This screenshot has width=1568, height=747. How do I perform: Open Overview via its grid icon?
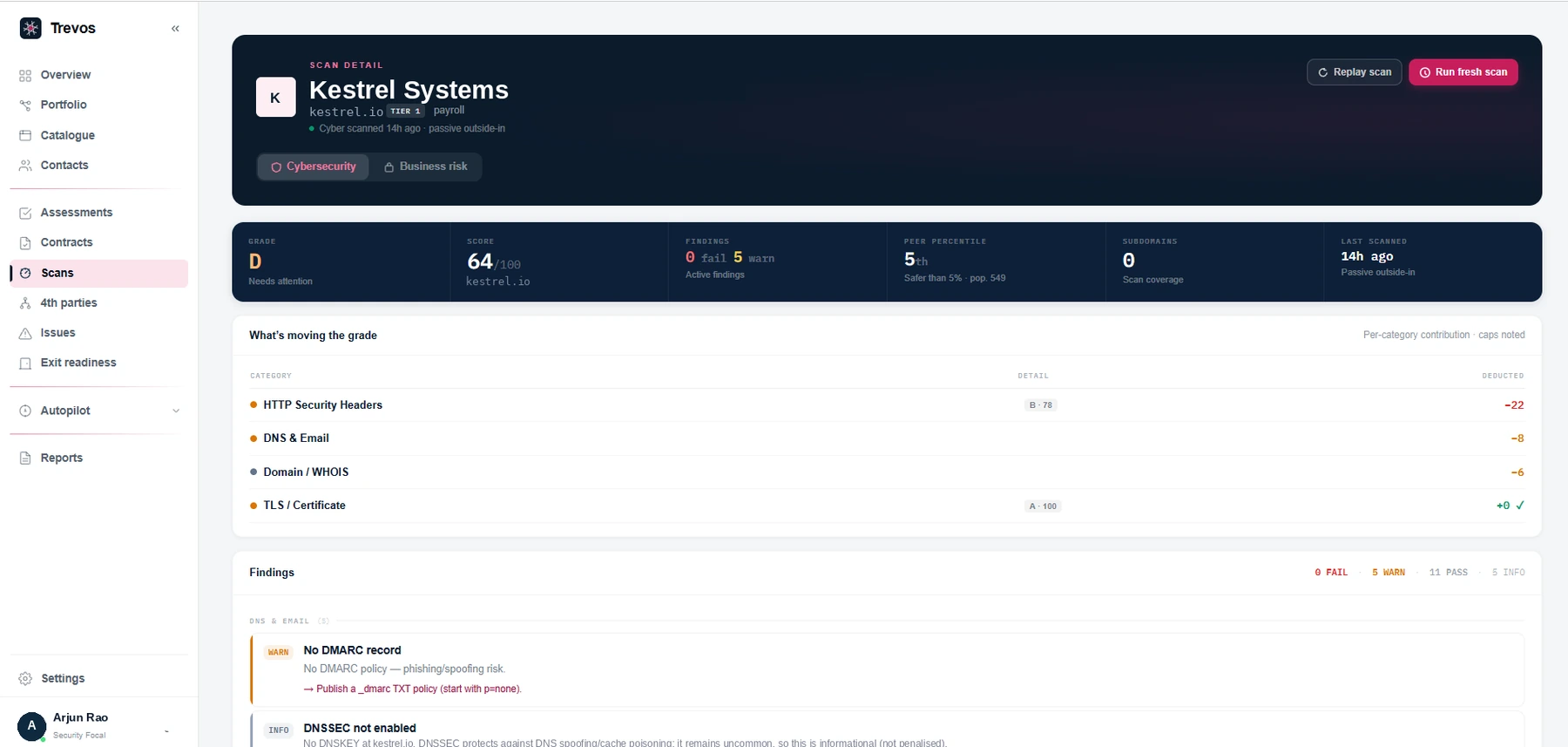pos(25,76)
